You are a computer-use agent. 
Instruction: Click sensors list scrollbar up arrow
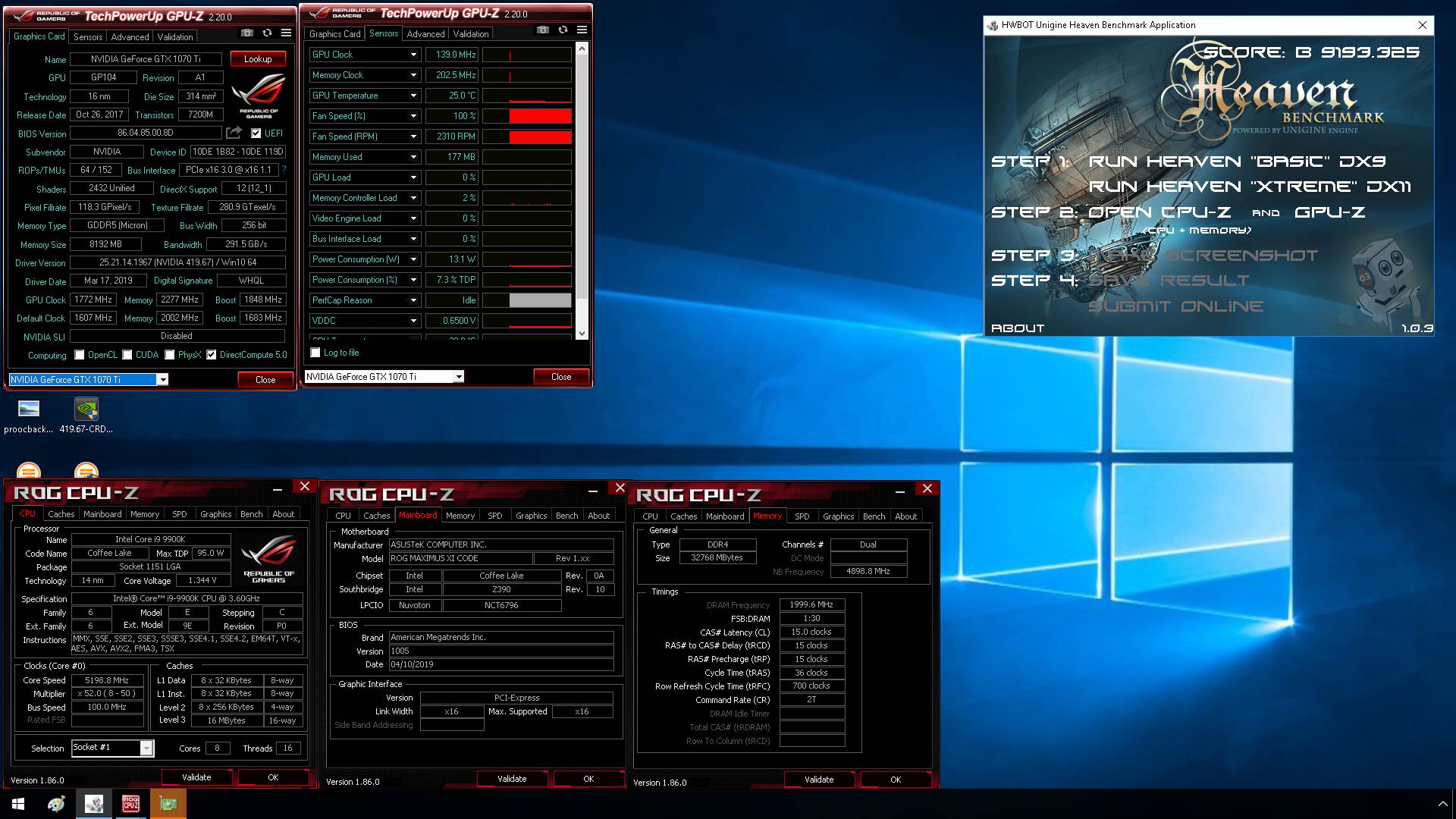582,49
